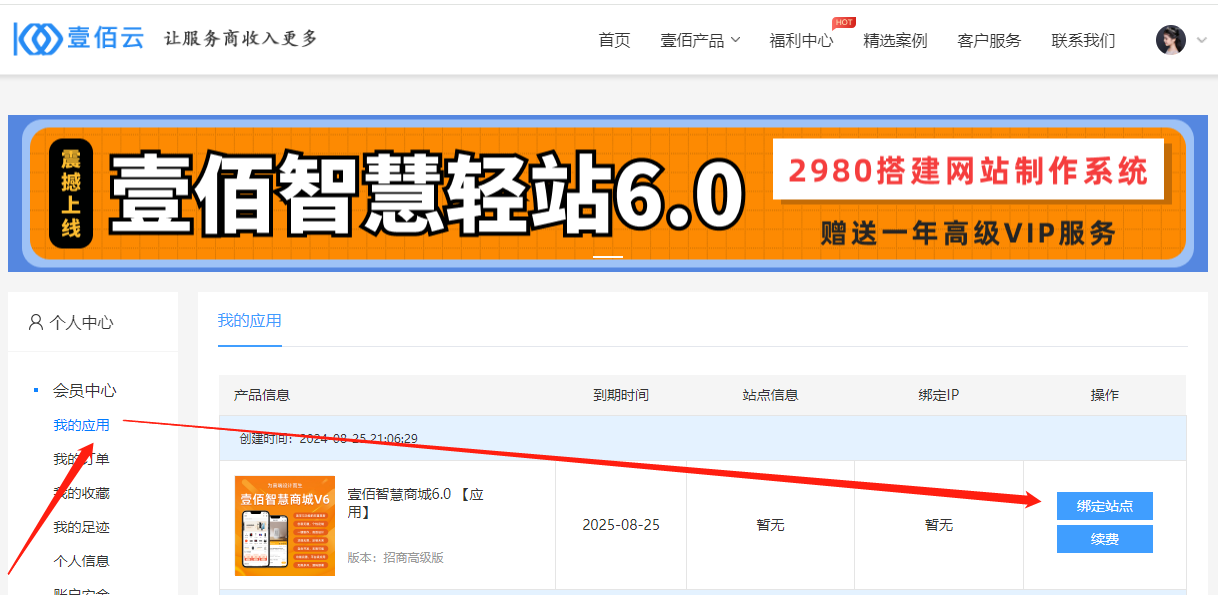Click the 操作 column header

[x=1104, y=395]
